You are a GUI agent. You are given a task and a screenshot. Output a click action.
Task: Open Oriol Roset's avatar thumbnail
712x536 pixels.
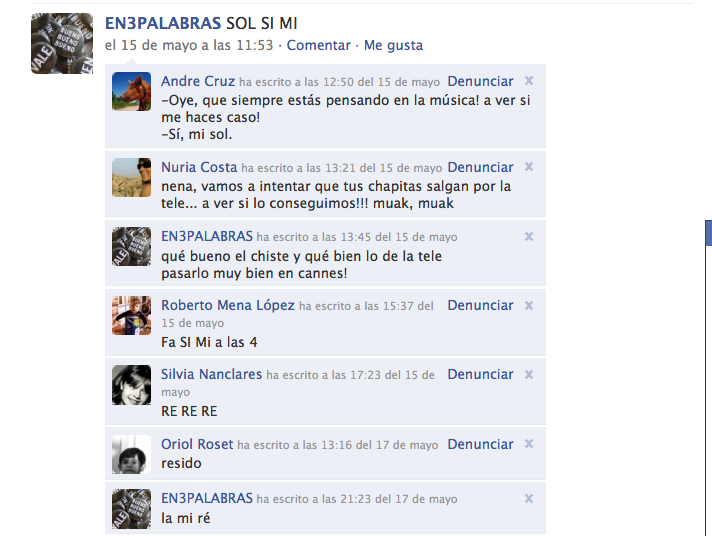pyautogui.click(x=132, y=454)
